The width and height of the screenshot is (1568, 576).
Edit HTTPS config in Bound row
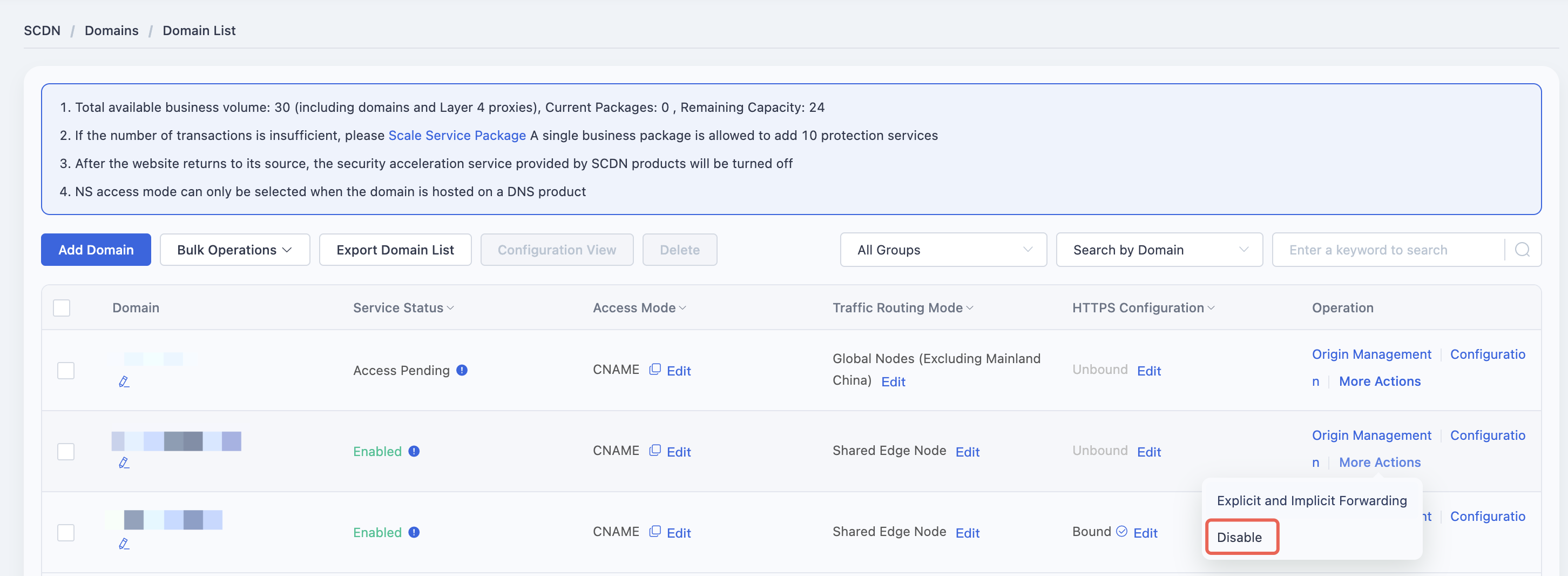tap(1145, 533)
